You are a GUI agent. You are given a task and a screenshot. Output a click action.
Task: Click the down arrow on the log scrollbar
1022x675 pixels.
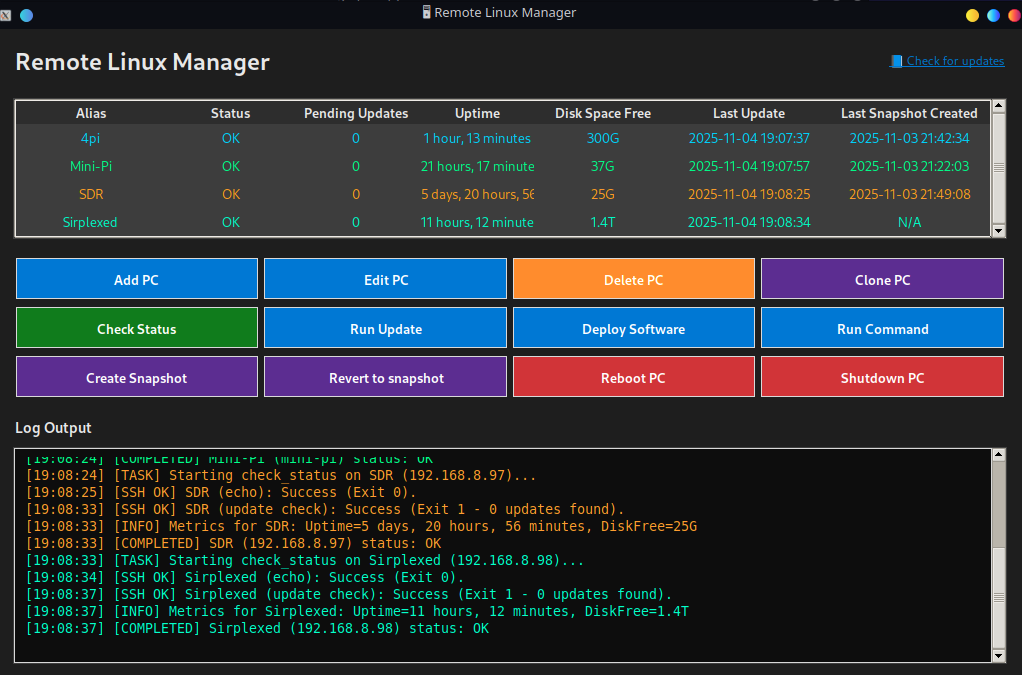point(998,657)
